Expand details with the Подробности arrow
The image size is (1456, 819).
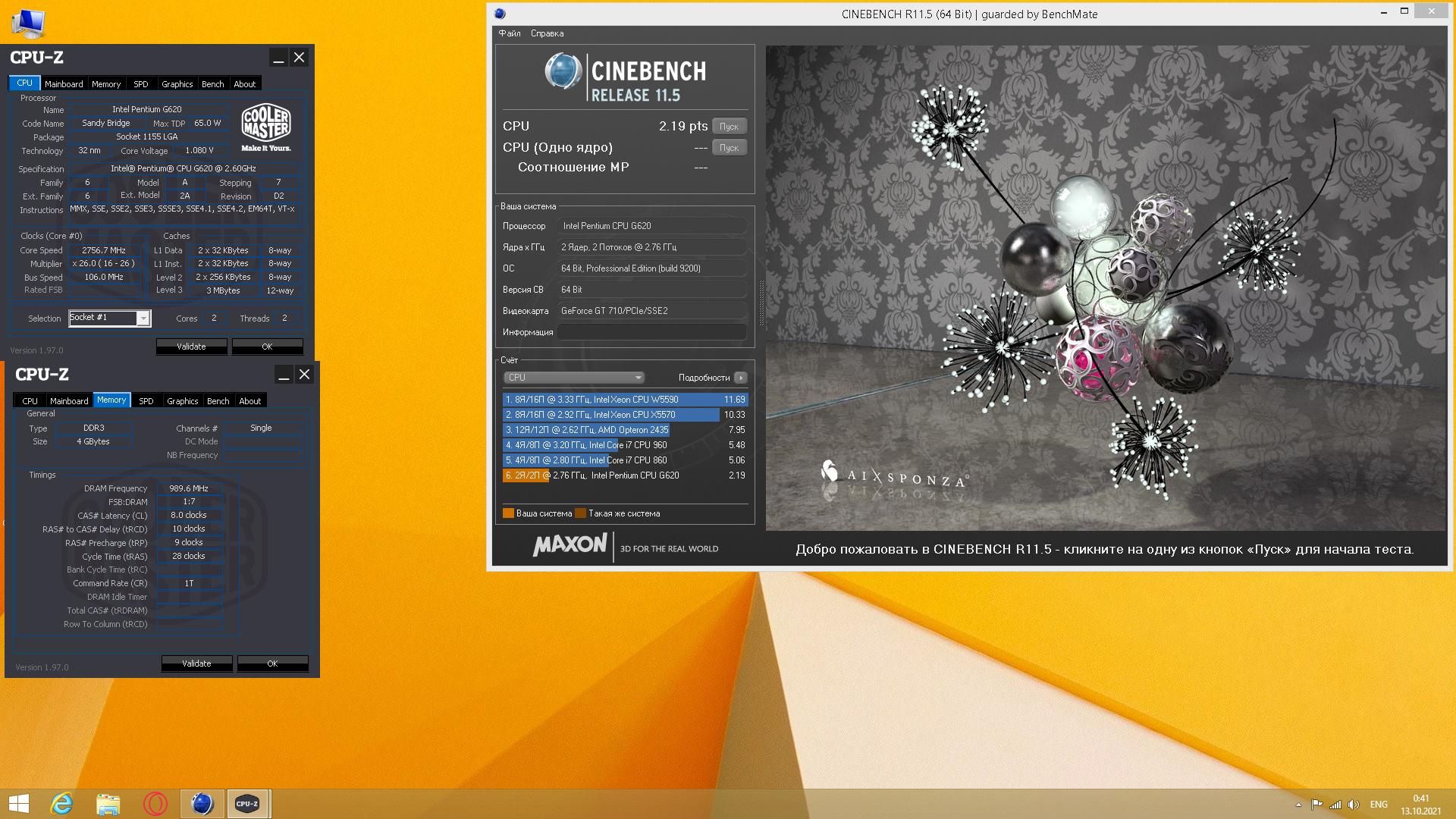click(x=741, y=378)
